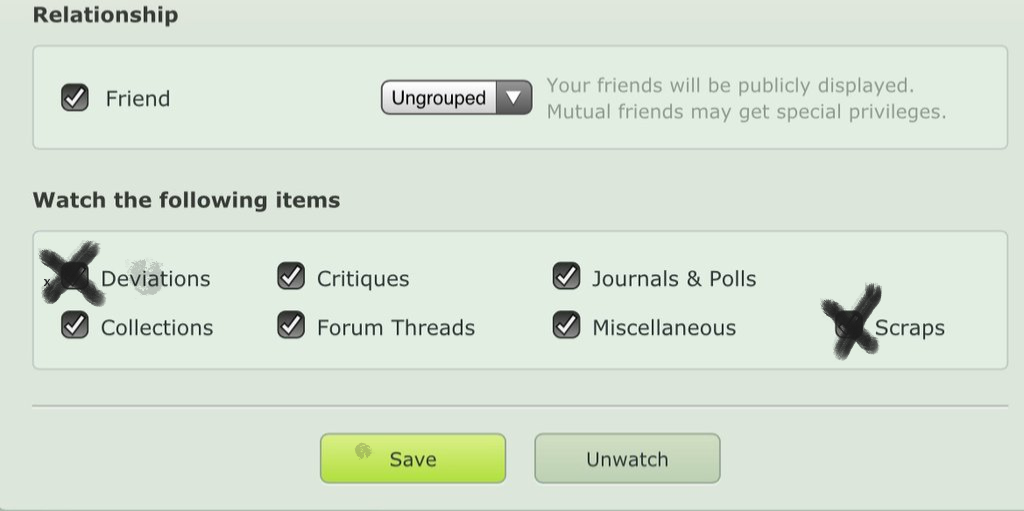
Task: Disable the Journals & Polls checkbox
Action: pyautogui.click(x=566, y=276)
